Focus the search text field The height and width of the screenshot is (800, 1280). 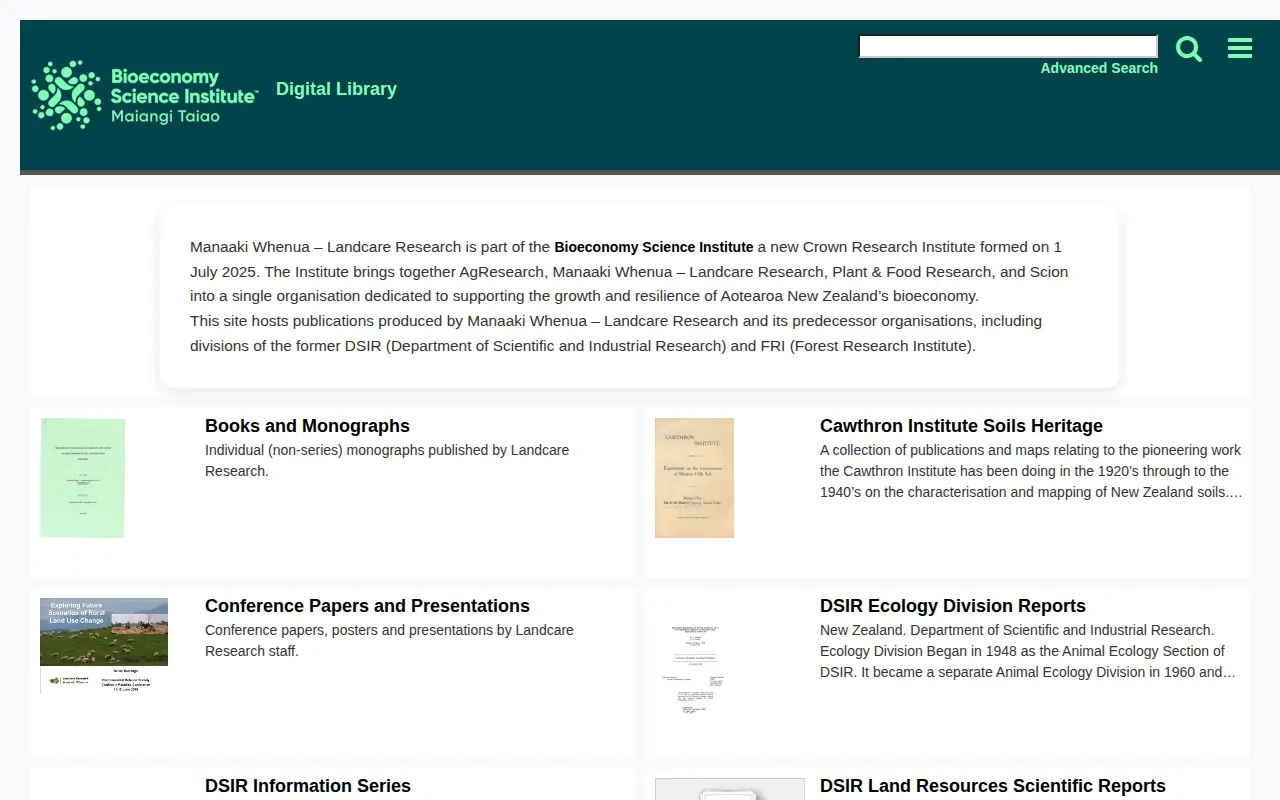coord(1008,46)
